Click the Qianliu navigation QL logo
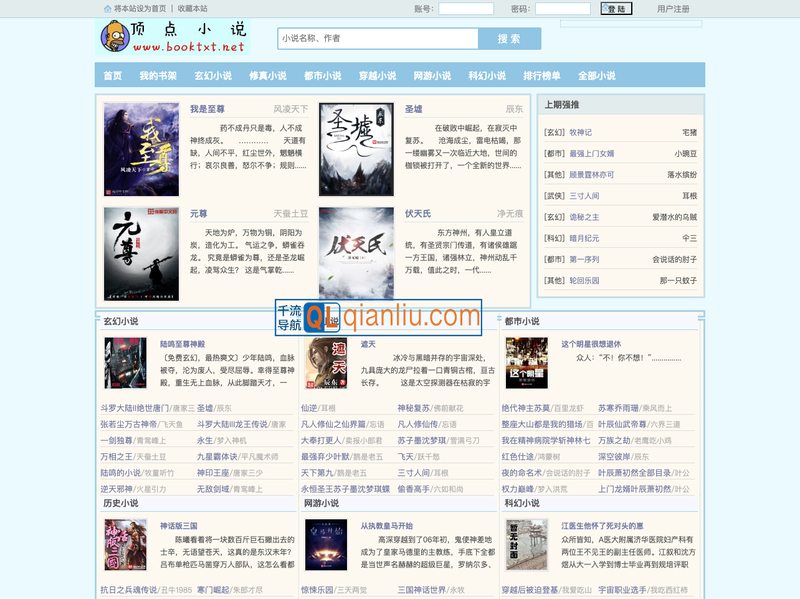The width and height of the screenshot is (800, 599). (x=315, y=317)
